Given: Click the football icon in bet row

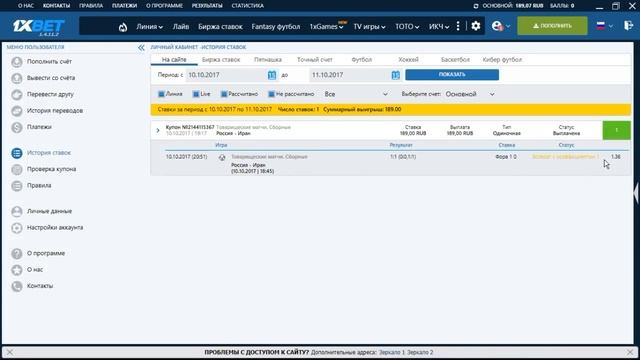Looking at the screenshot, I should click(x=222, y=157).
